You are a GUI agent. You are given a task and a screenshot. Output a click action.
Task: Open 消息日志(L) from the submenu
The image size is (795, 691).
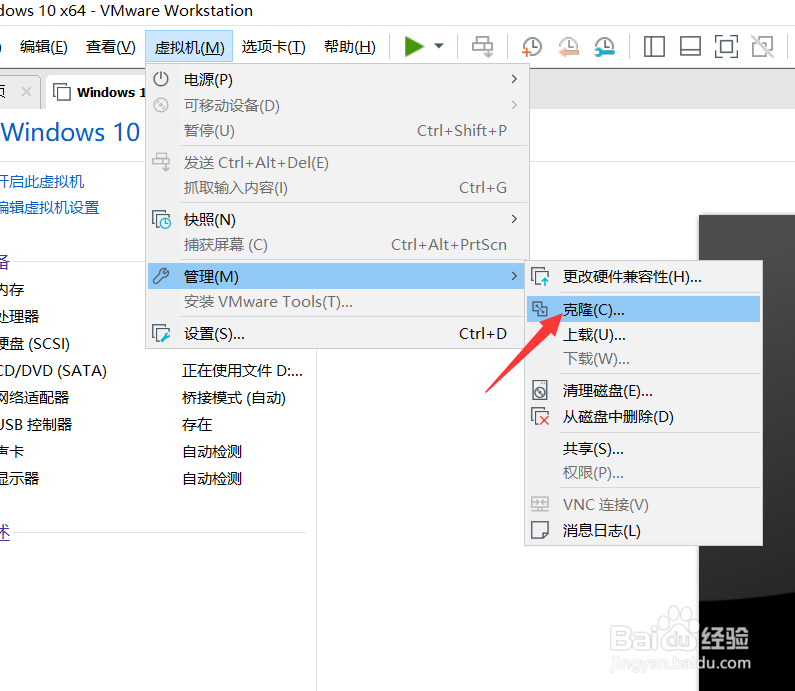[643, 531]
